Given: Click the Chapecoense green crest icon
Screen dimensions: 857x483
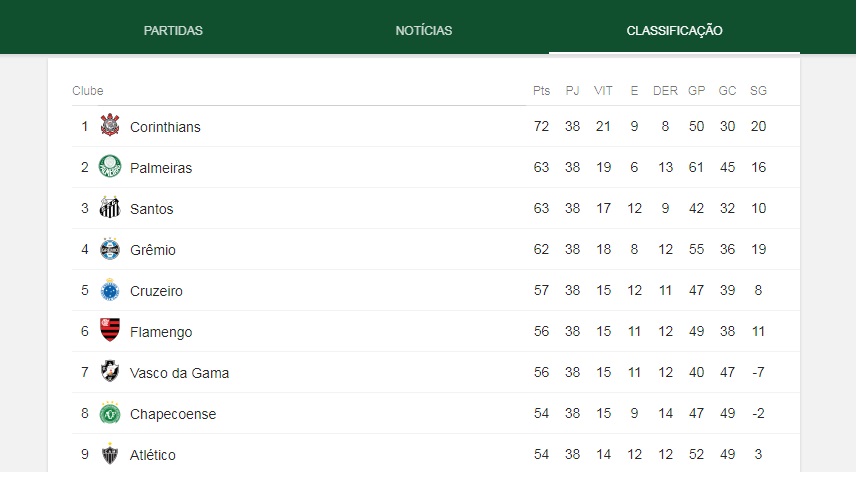Looking at the screenshot, I should click(110, 413).
